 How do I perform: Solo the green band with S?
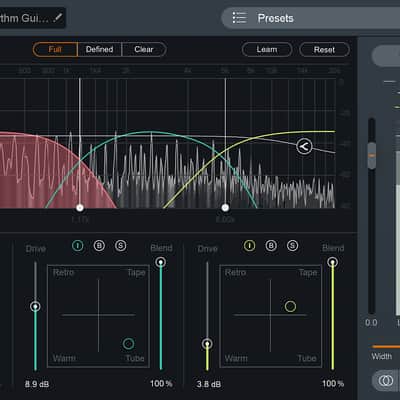(121, 246)
